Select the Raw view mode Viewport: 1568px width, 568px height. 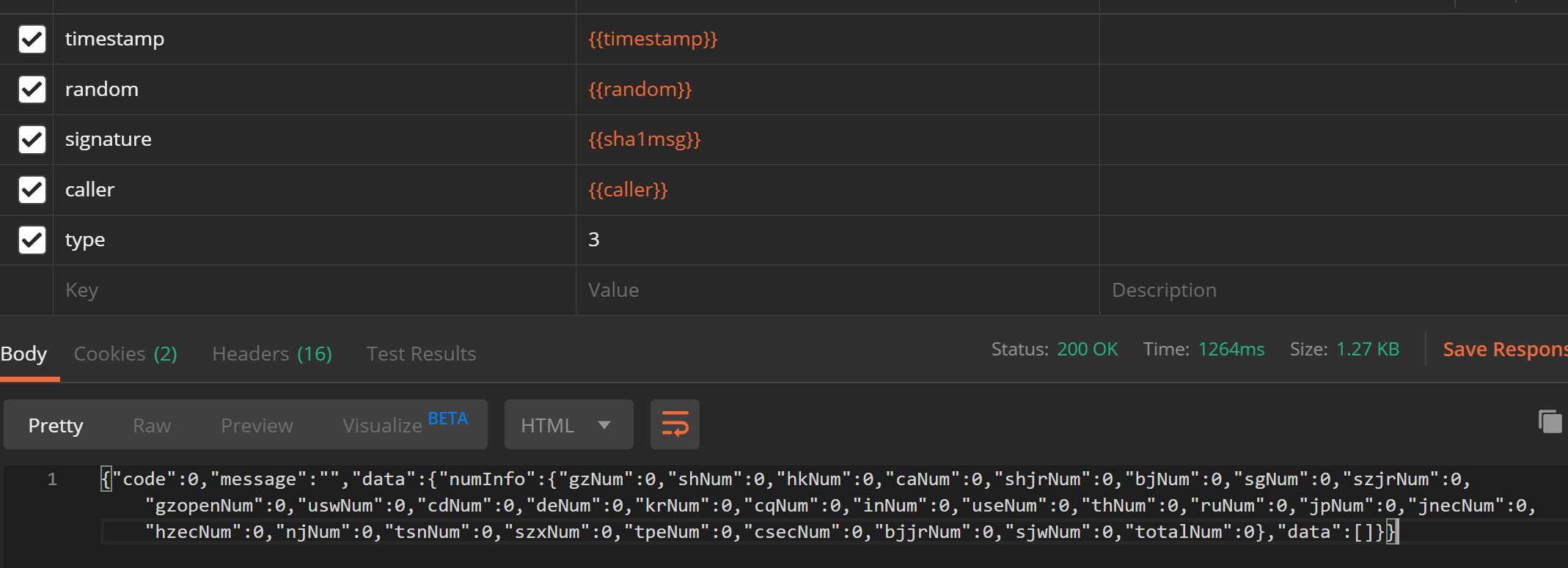(152, 425)
